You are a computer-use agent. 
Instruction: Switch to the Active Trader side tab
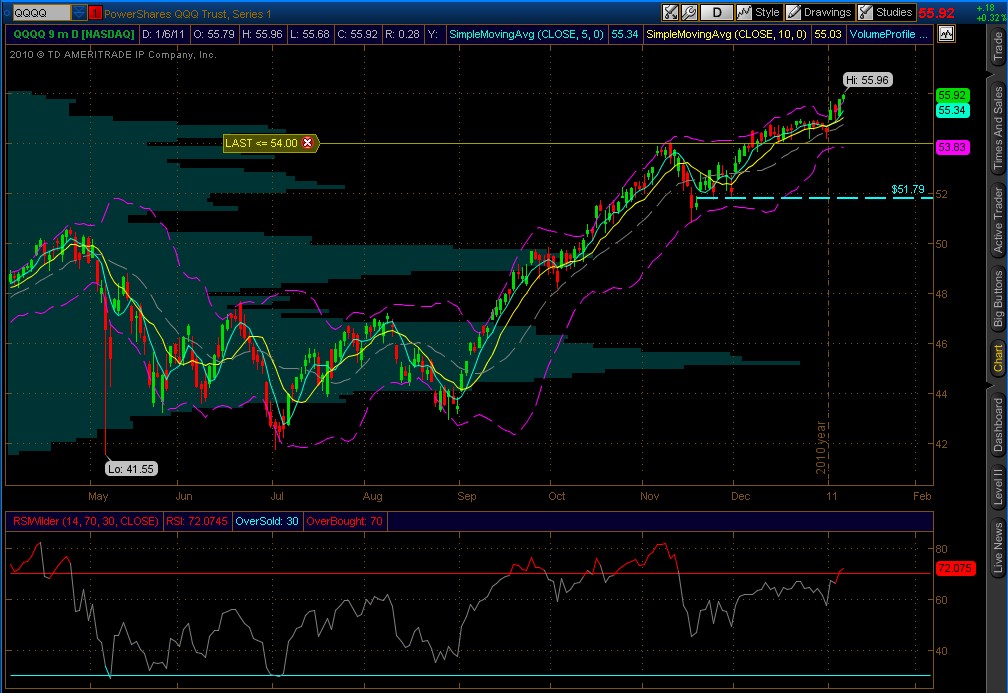(998, 220)
